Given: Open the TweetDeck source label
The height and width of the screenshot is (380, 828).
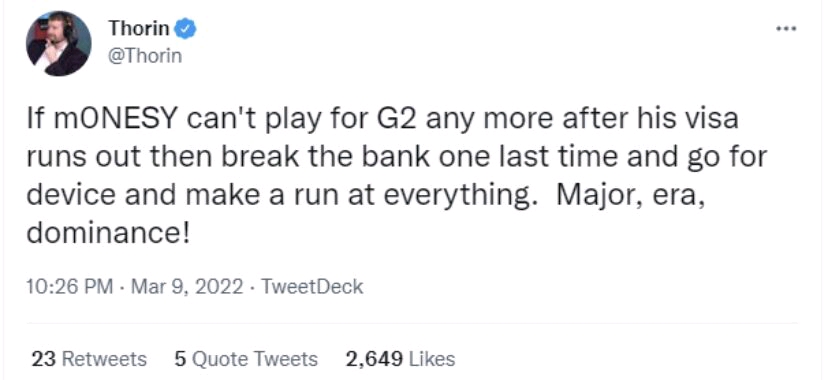Looking at the screenshot, I should point(312,287).
